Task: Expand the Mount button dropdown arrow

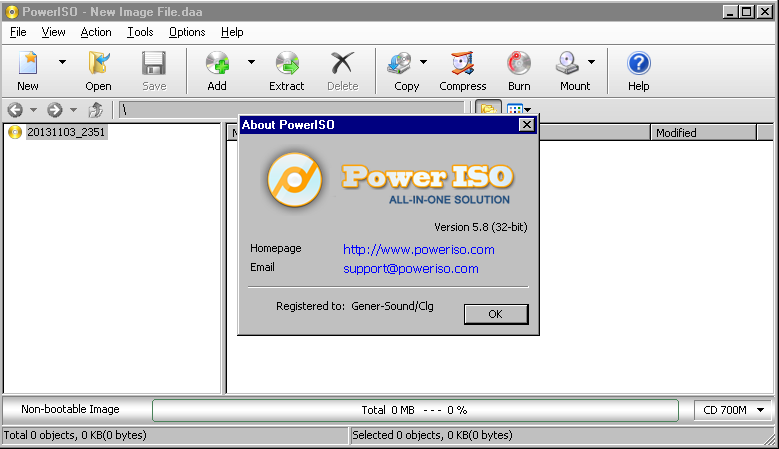Action: click(591, 62)
